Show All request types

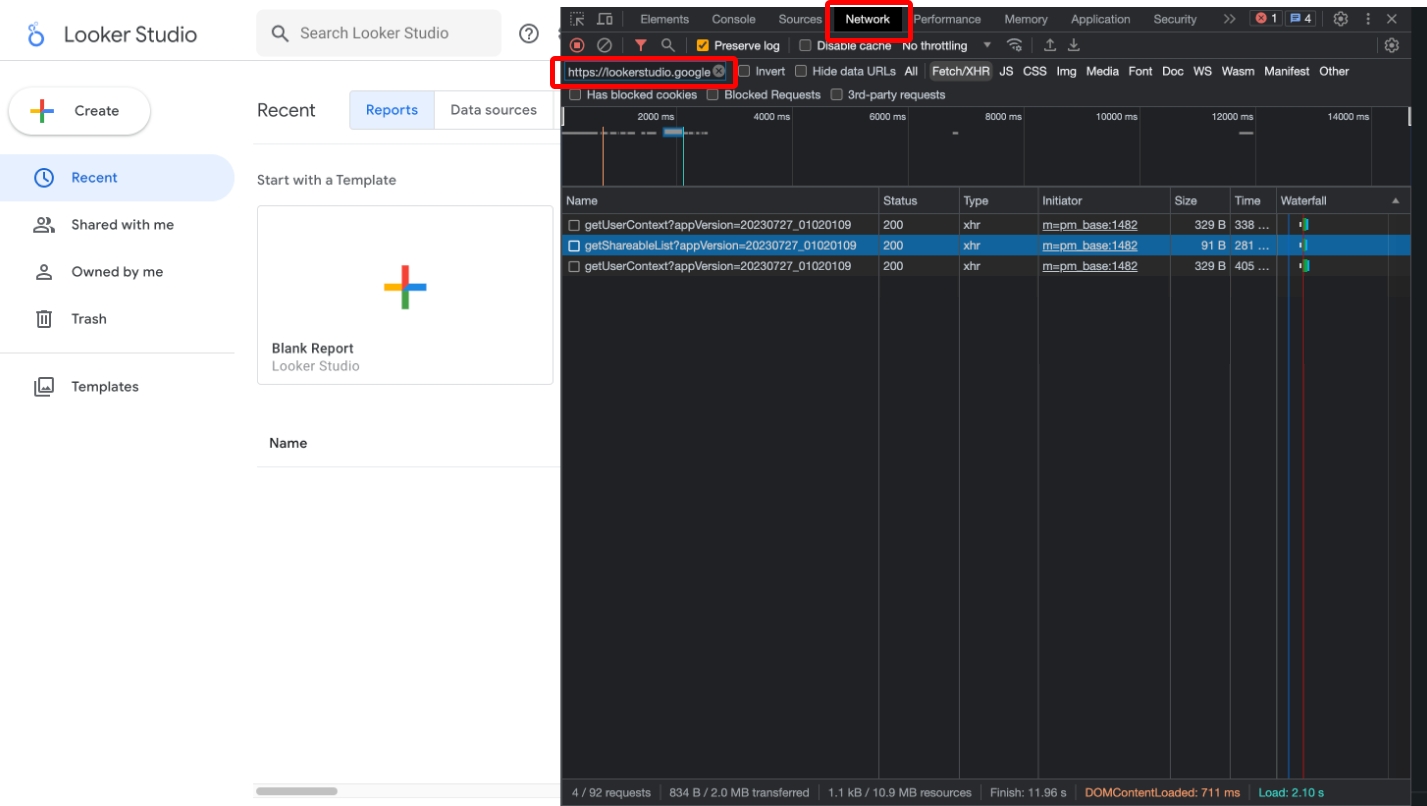point(911,71)
